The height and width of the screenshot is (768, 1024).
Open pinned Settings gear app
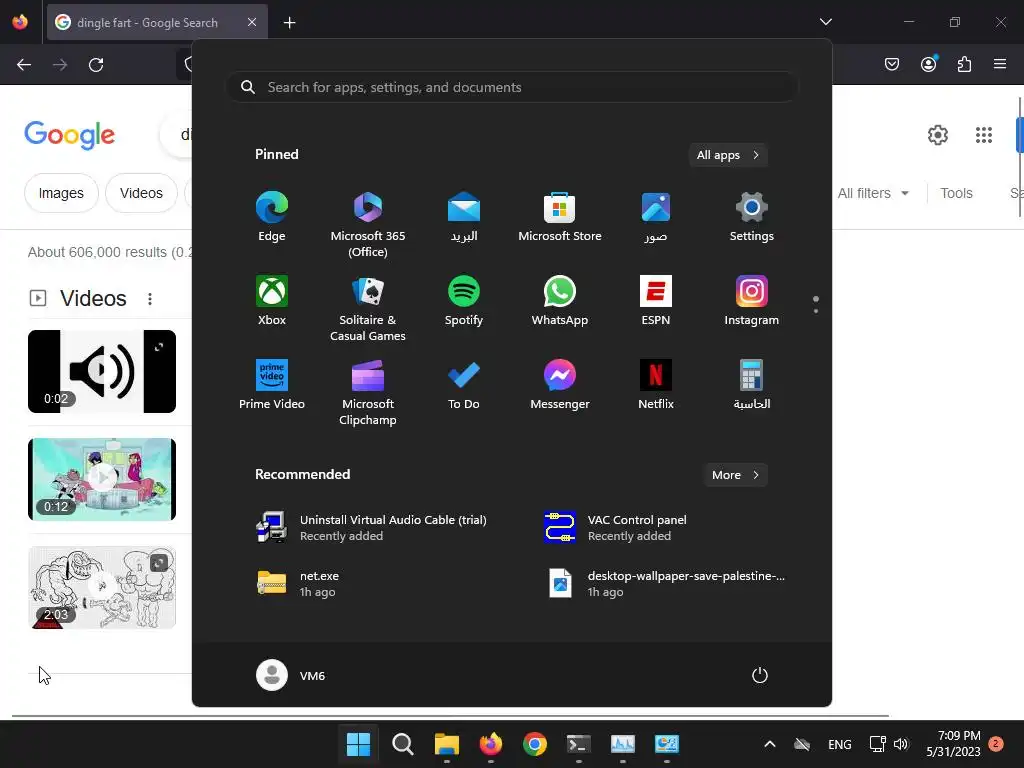(752, 217)
